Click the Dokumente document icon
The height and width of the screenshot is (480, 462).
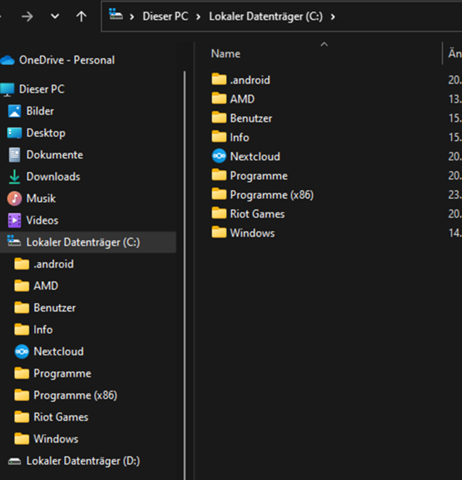[14, 155]
